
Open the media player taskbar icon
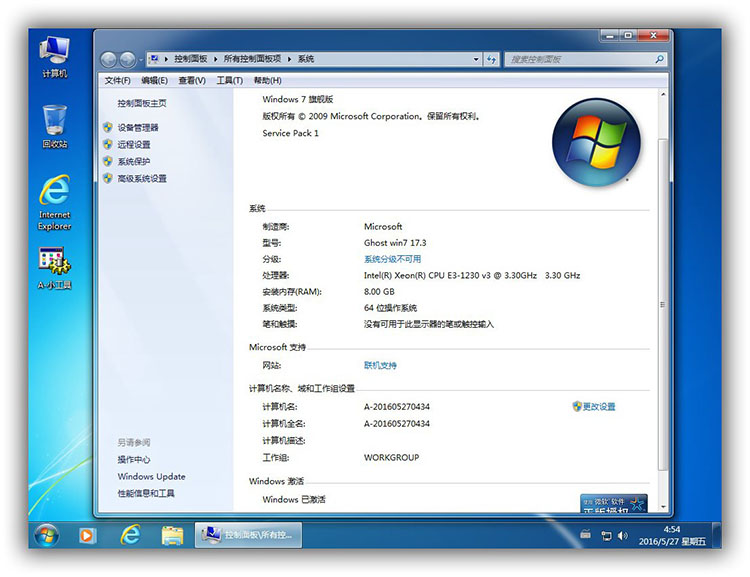point(88,535)
